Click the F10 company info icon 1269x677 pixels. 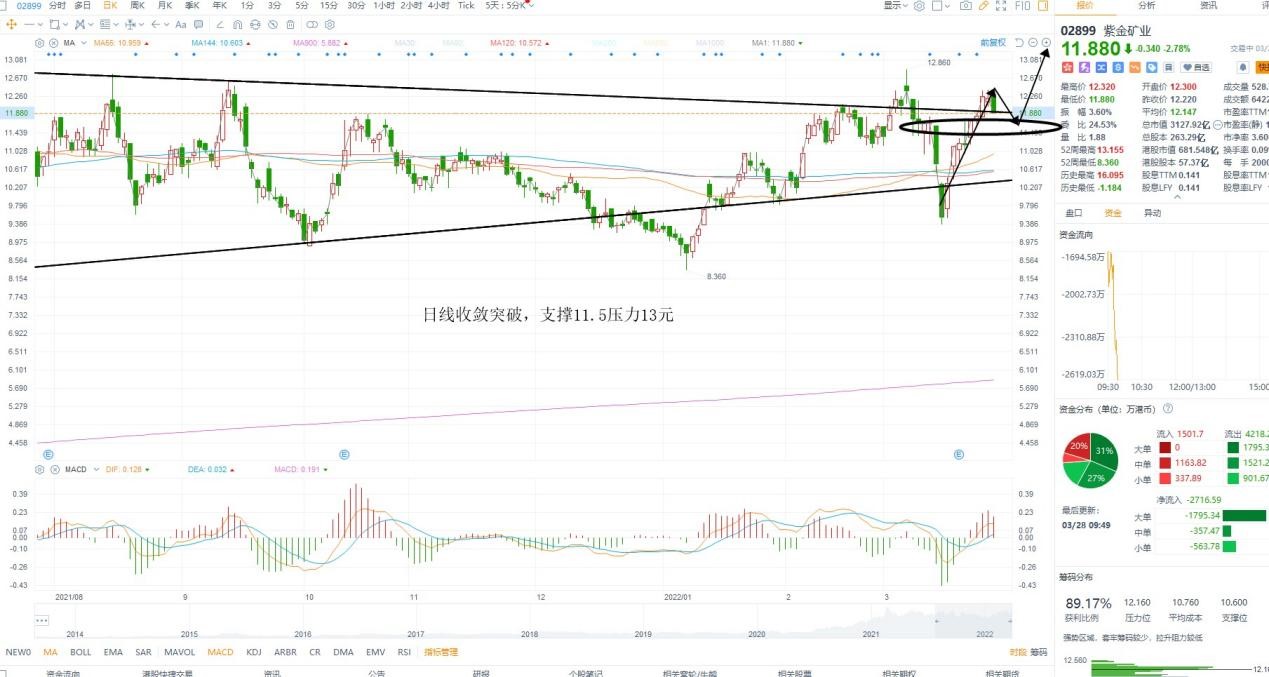[1023, 6]
